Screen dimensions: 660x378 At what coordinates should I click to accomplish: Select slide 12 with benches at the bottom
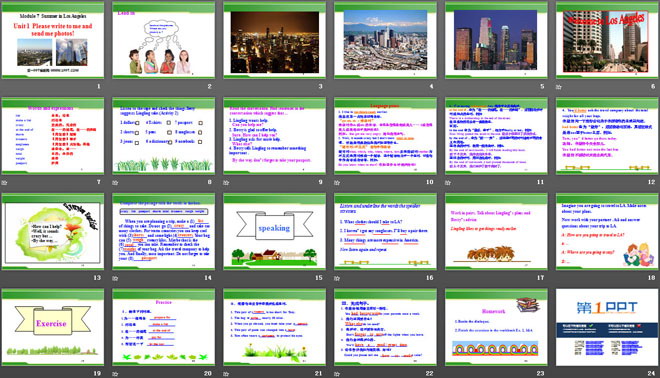[x=607, y=136]
